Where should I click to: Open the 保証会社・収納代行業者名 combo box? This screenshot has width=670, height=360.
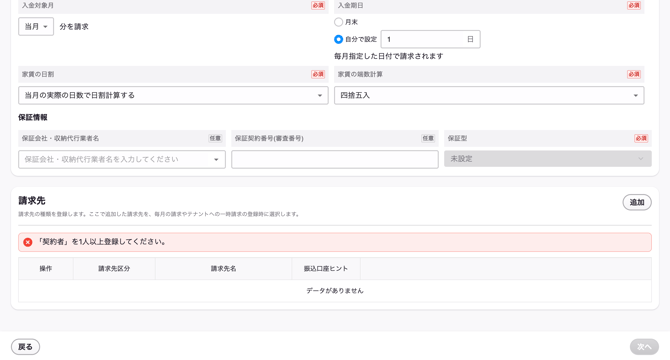tap(122, 159)
